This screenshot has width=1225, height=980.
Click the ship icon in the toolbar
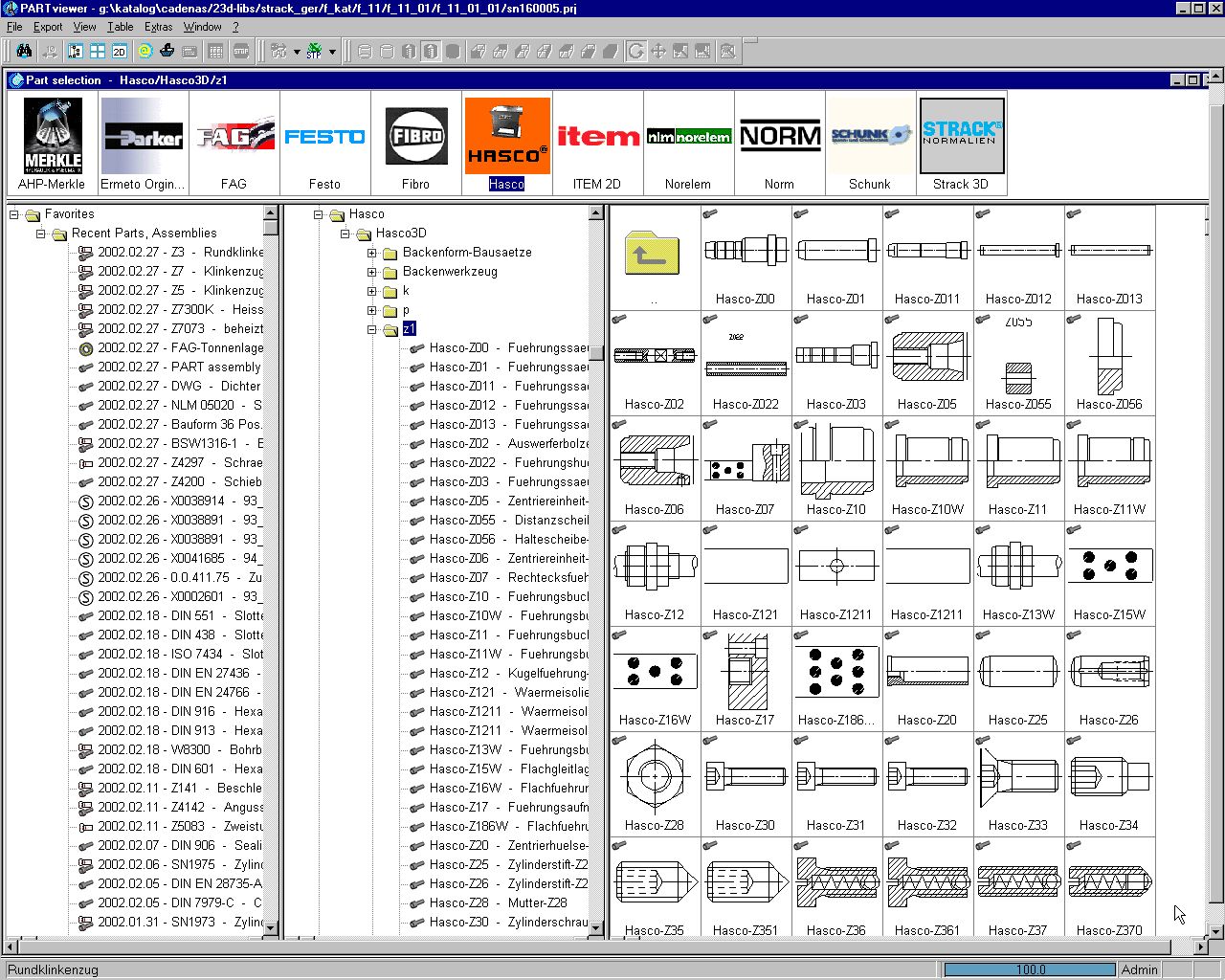pos(167,51)
